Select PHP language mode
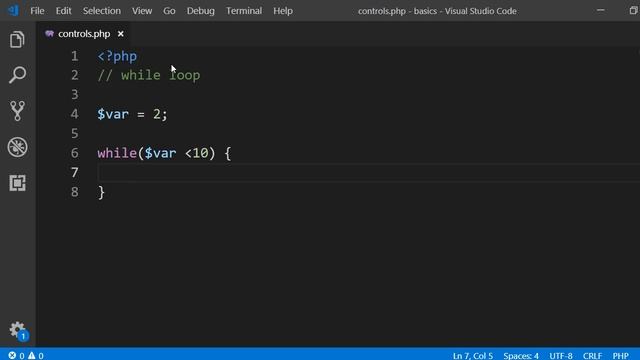Viewport: 640px width, 360px height. (x=620, y=356)
